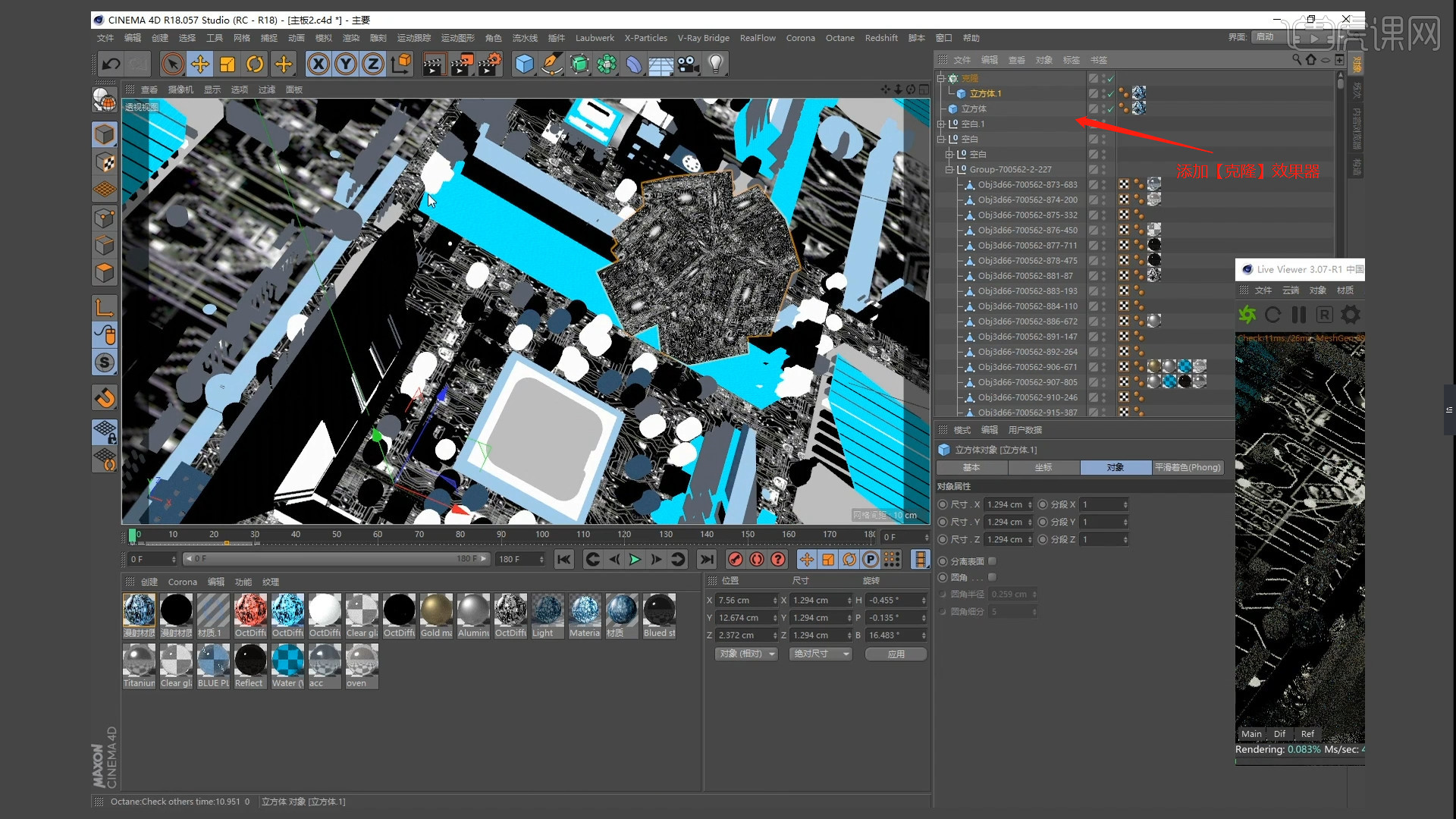
Task: Open Live Viewer settings gear
Action: [x=1351, y=315]
